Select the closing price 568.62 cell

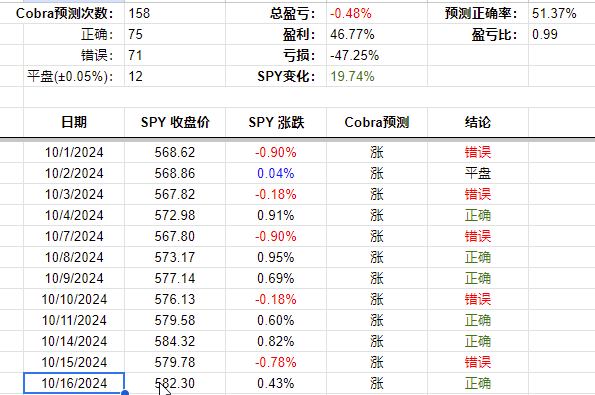pyautogui.click(x=175, y=152)
